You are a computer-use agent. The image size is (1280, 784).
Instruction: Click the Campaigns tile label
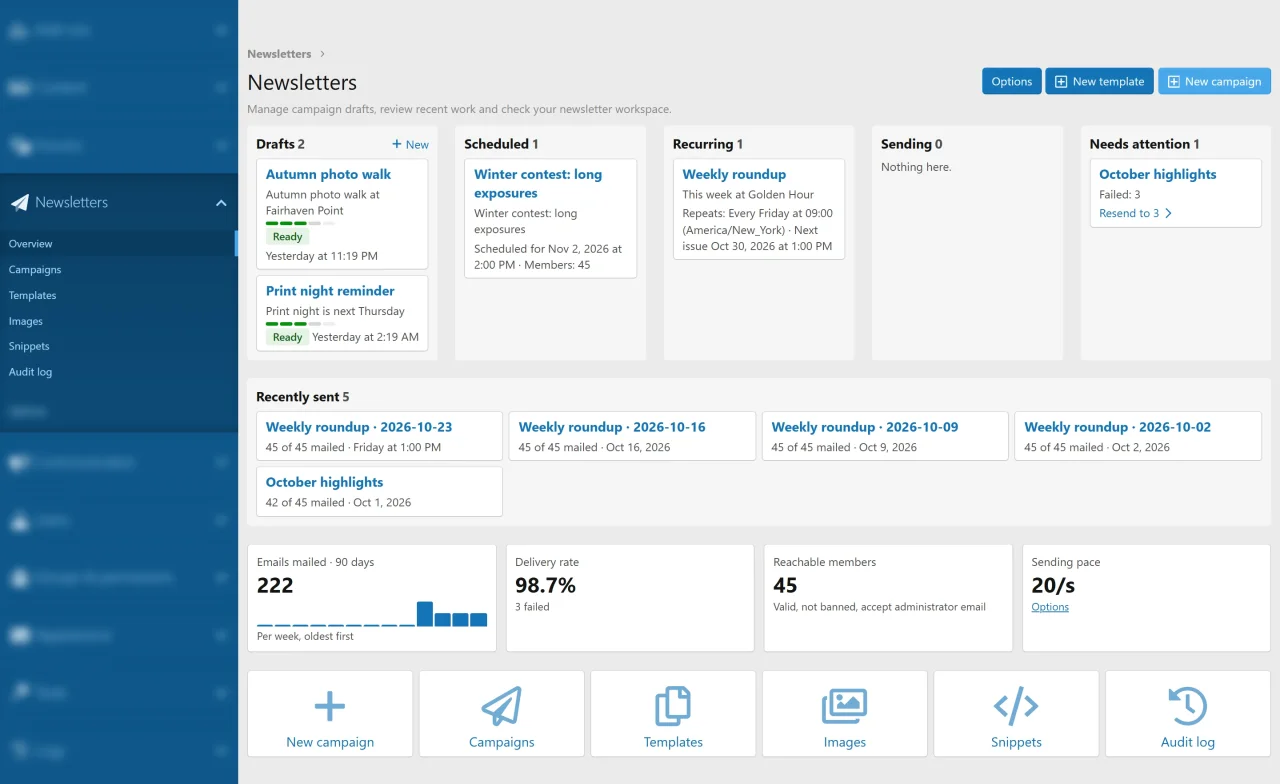pyautogui.click(x=502, y=742)
